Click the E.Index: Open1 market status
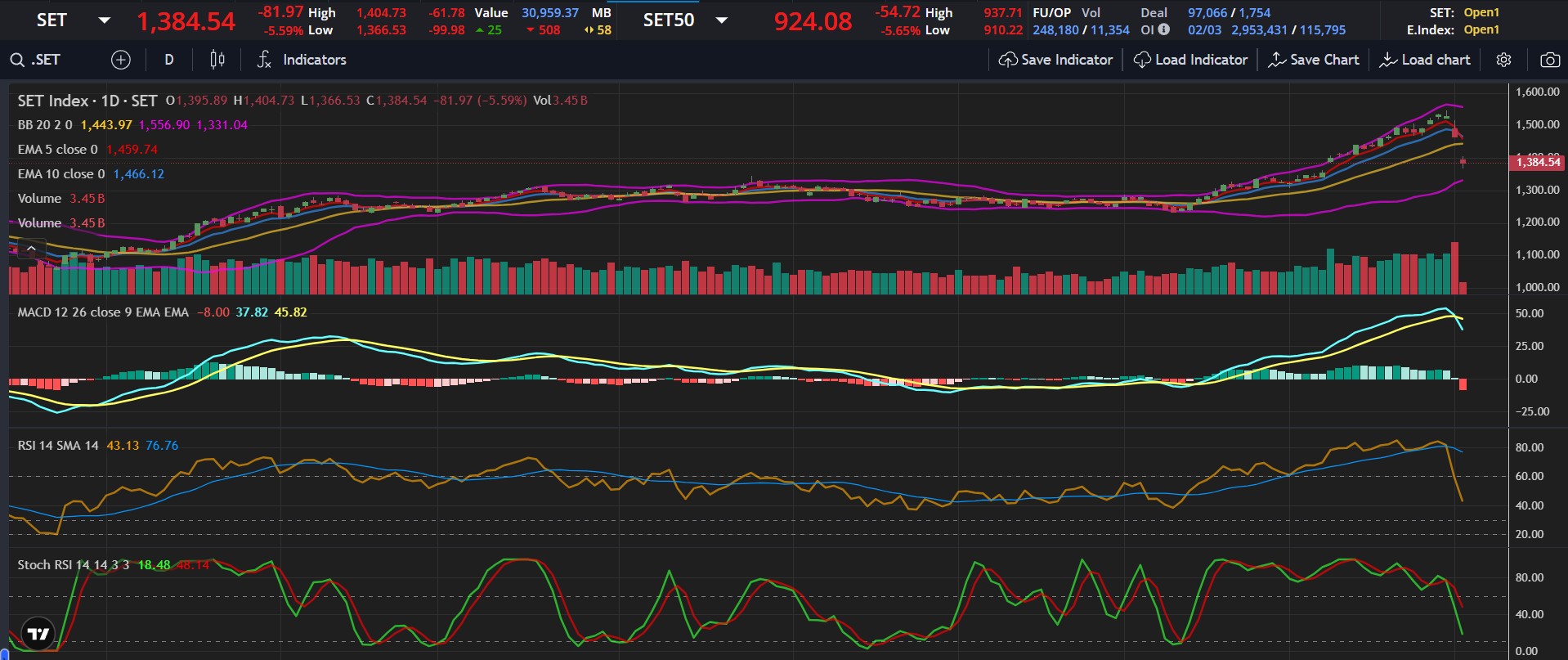1568x660 pixels. pos(1453,30)
